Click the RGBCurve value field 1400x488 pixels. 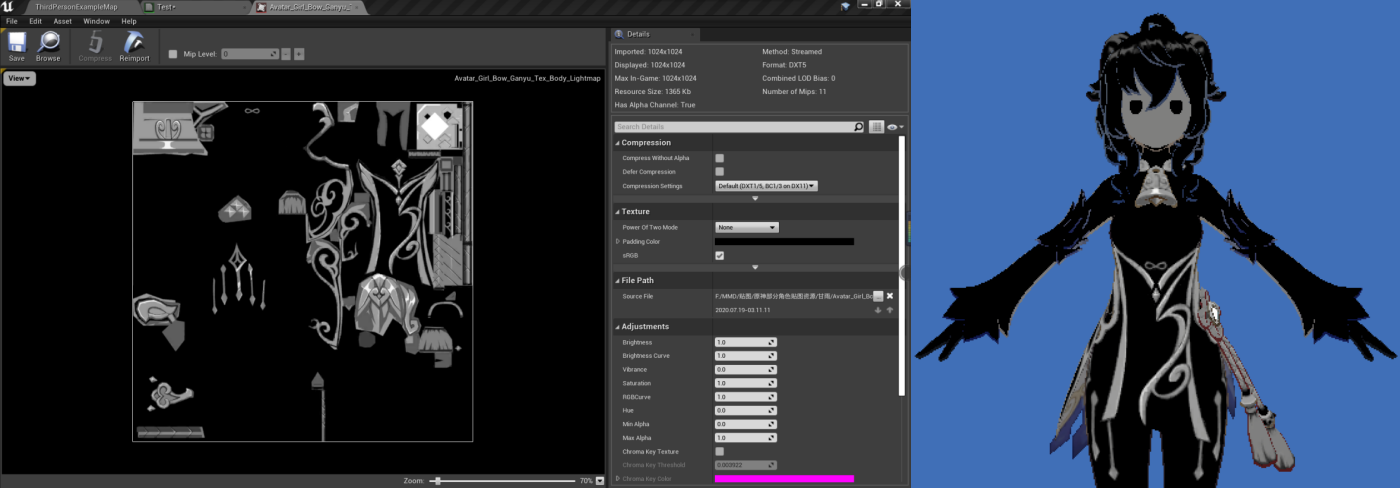(x=746, y=397)
